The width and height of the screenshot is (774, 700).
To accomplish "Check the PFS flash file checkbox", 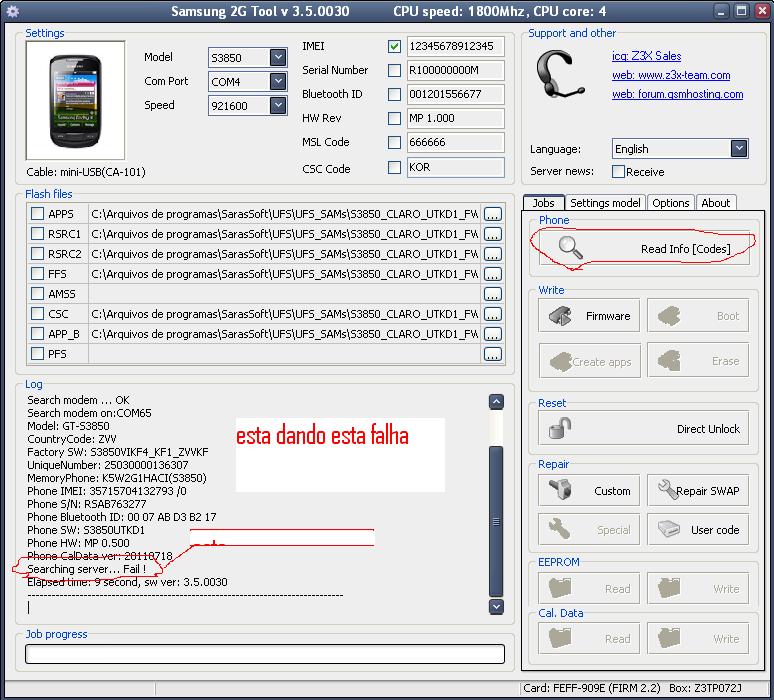I will pos(38,353).
